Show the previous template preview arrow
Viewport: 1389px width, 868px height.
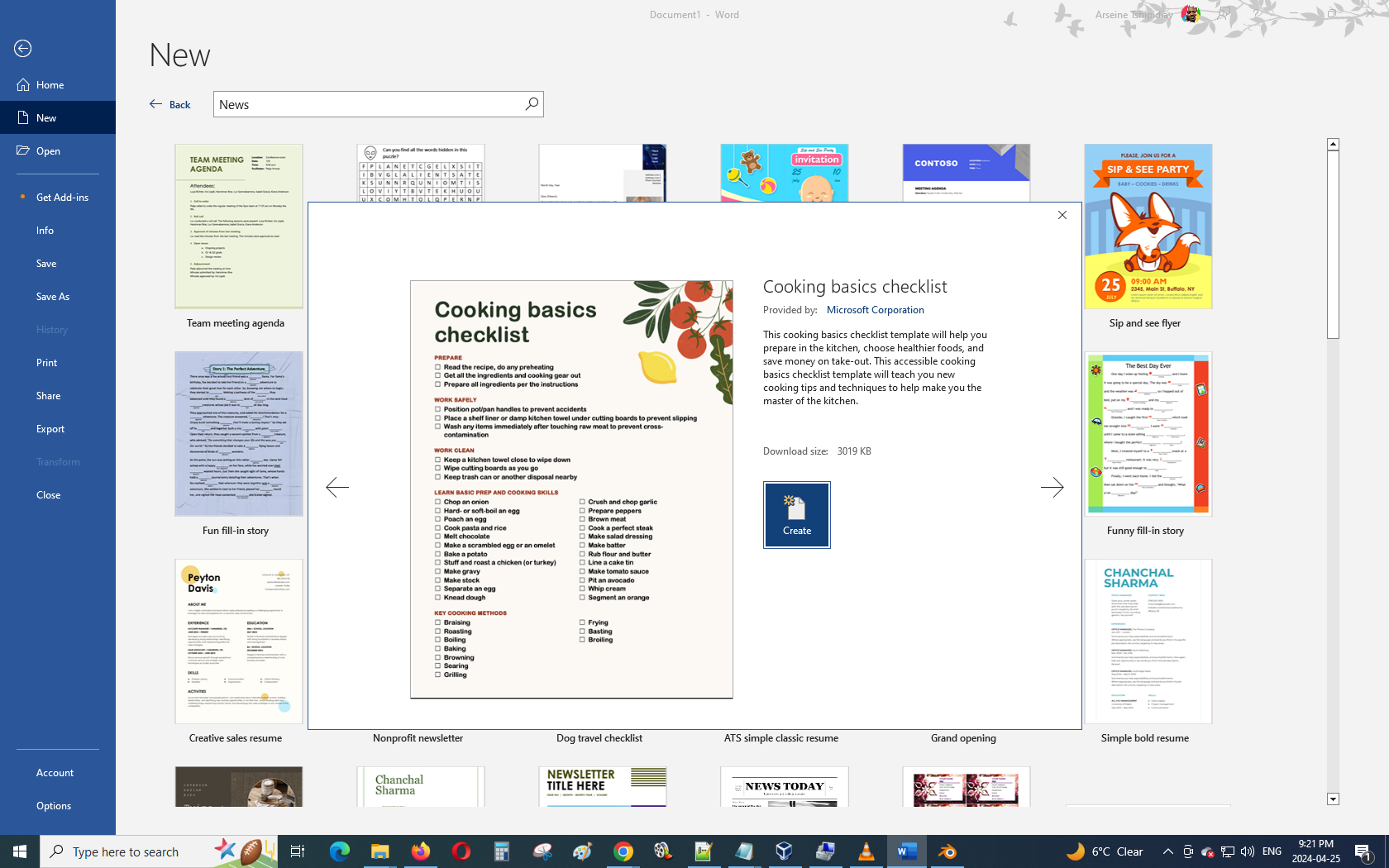pyautogui.click(x=337, y=488)
